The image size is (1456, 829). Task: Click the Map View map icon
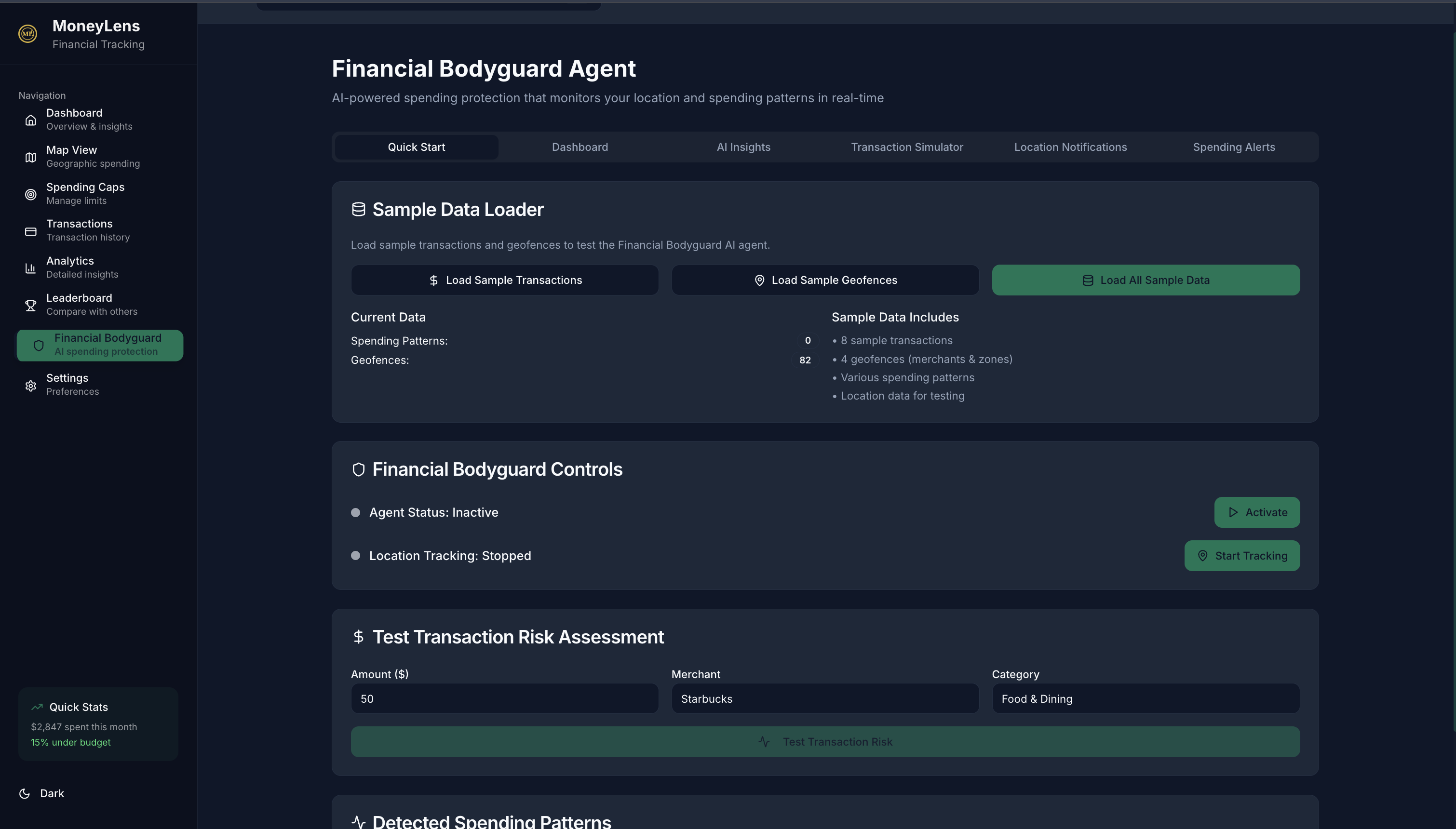tap(31, 157)
